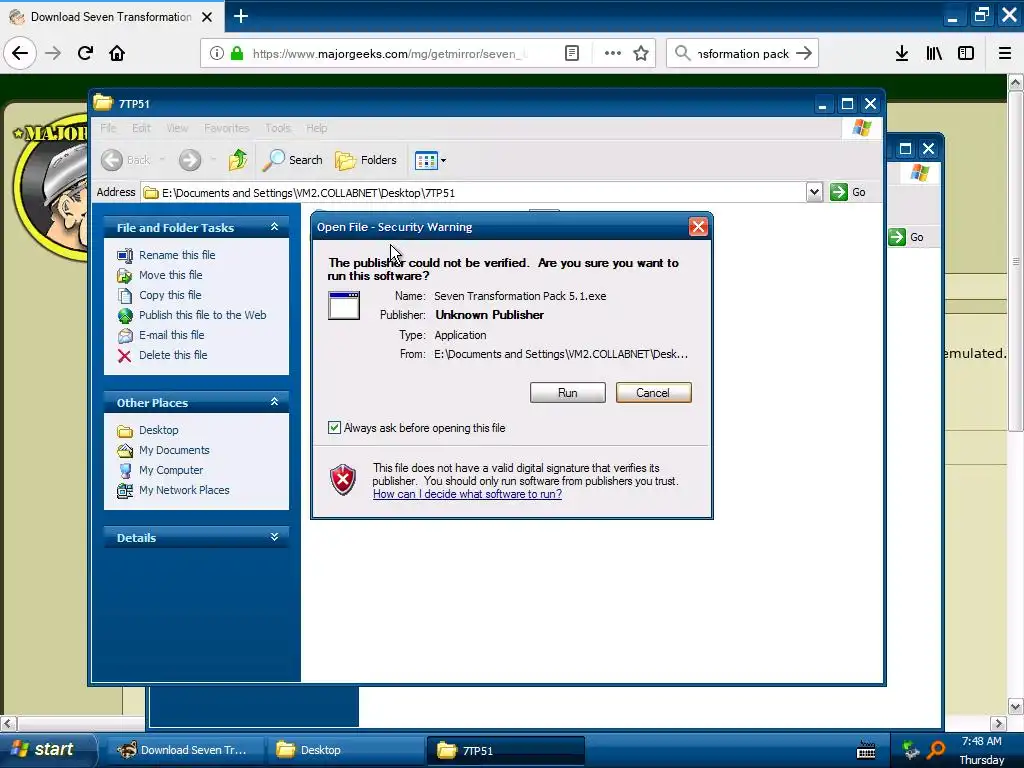Collapse the Other Places panel
The height and width of the screenshot is (768, 1024).
(x=274, y=402)
